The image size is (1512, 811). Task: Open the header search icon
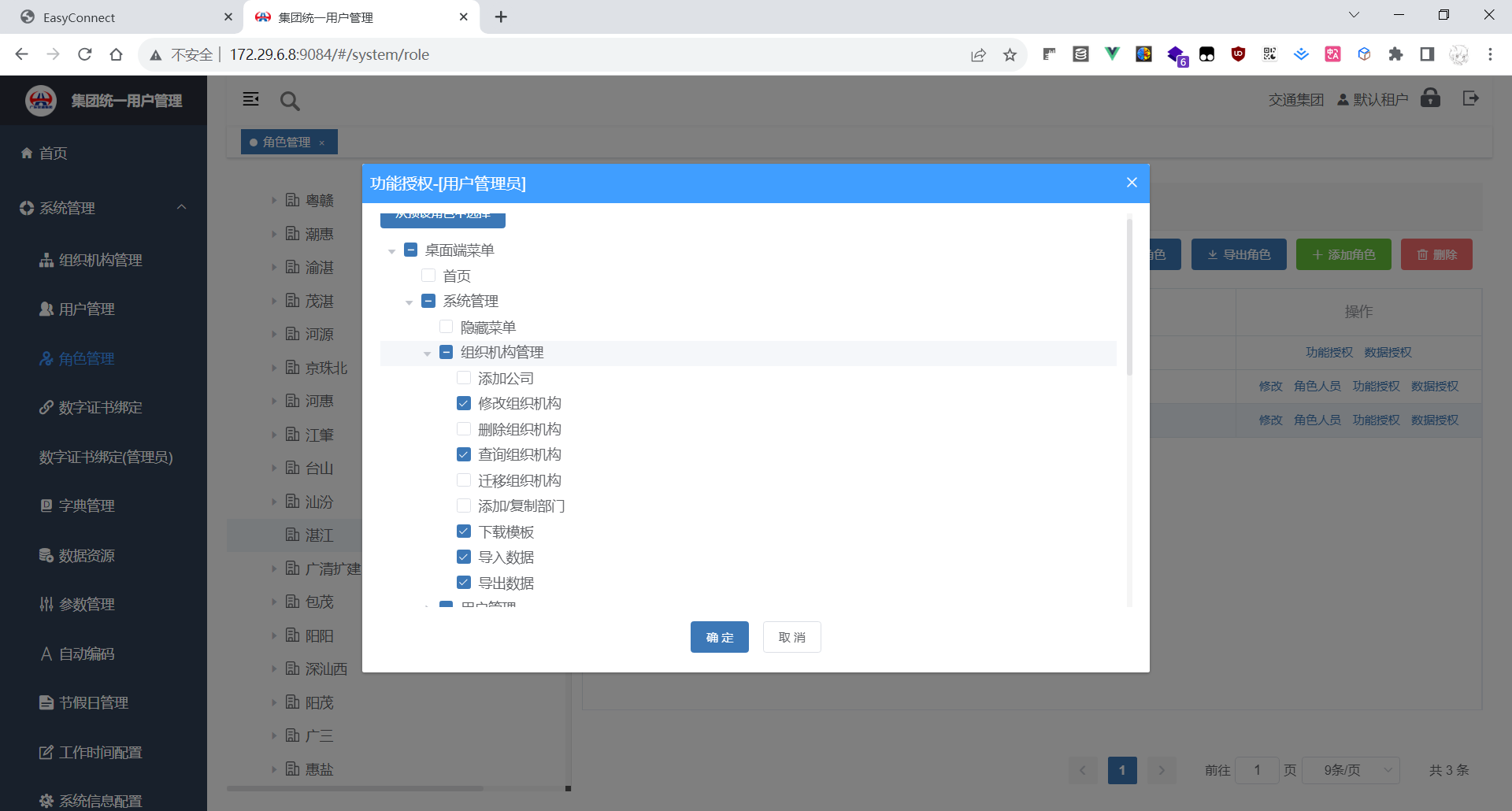click(290, 100)
